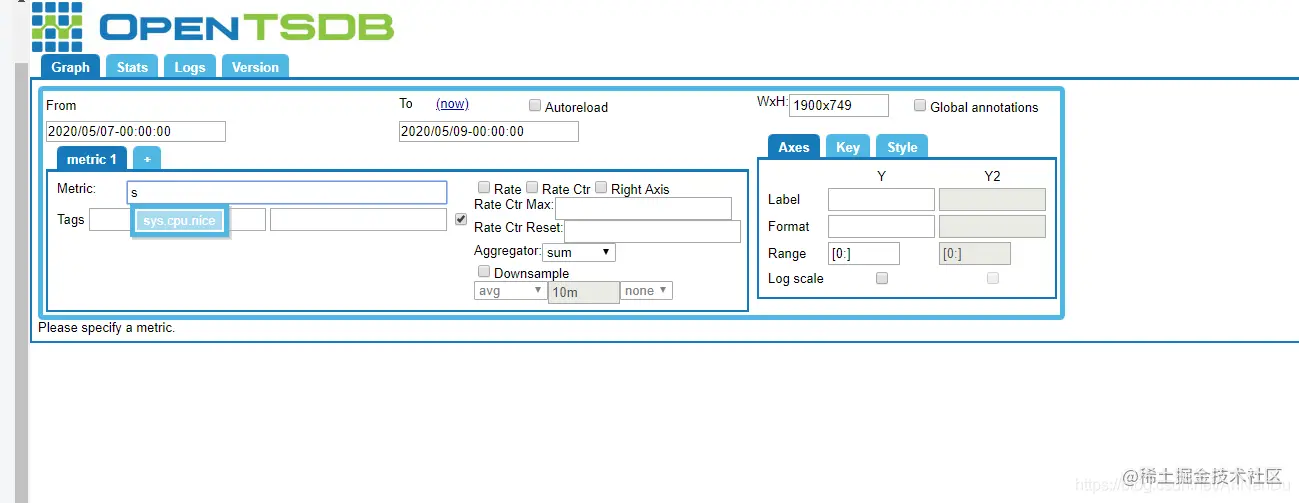Click the From date input field

tap(136, 131)
